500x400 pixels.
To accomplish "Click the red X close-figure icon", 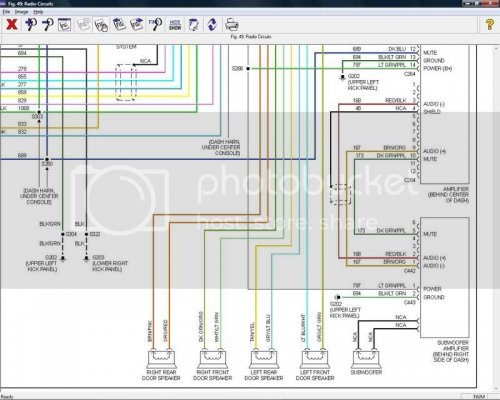I will point(12,24).
